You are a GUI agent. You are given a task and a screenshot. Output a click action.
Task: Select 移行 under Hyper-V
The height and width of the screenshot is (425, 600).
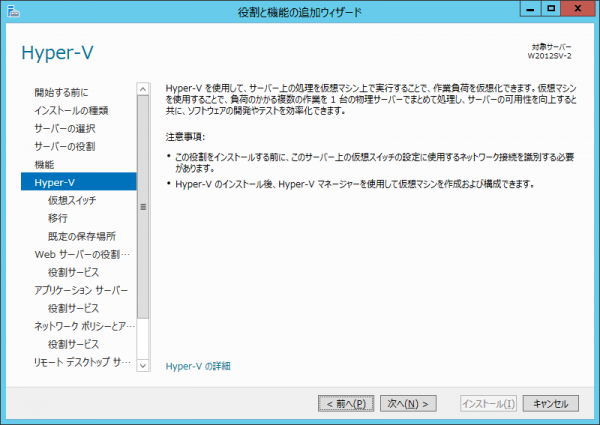58,218
